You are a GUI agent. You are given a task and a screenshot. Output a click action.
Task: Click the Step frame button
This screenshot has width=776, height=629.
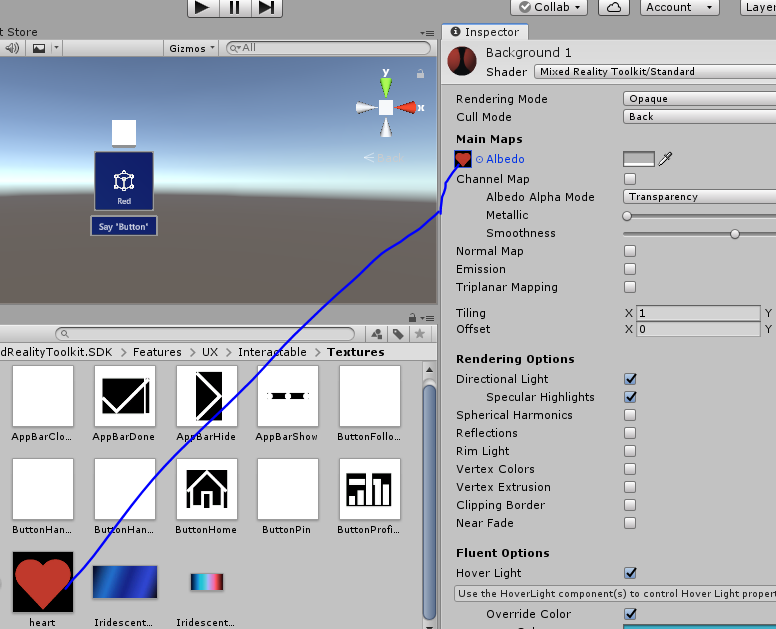(265, 8)
